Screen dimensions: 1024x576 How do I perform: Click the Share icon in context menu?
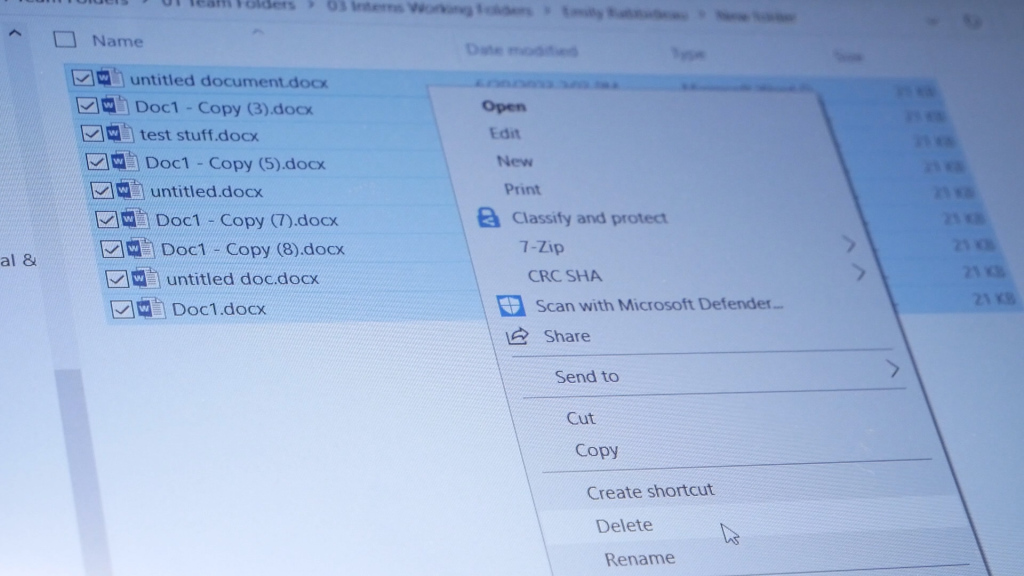(x=517, y=337)
